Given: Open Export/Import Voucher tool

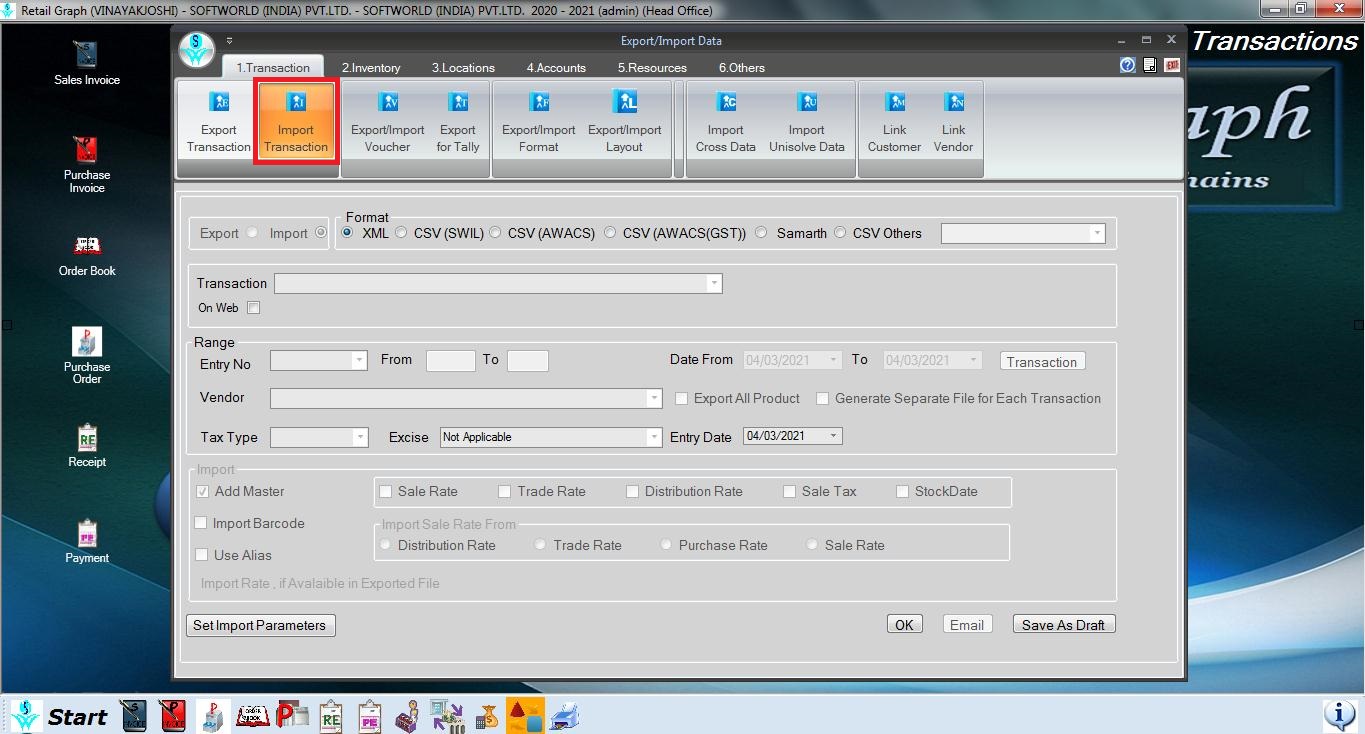Looking at the screenshot, I should [387, 121].
